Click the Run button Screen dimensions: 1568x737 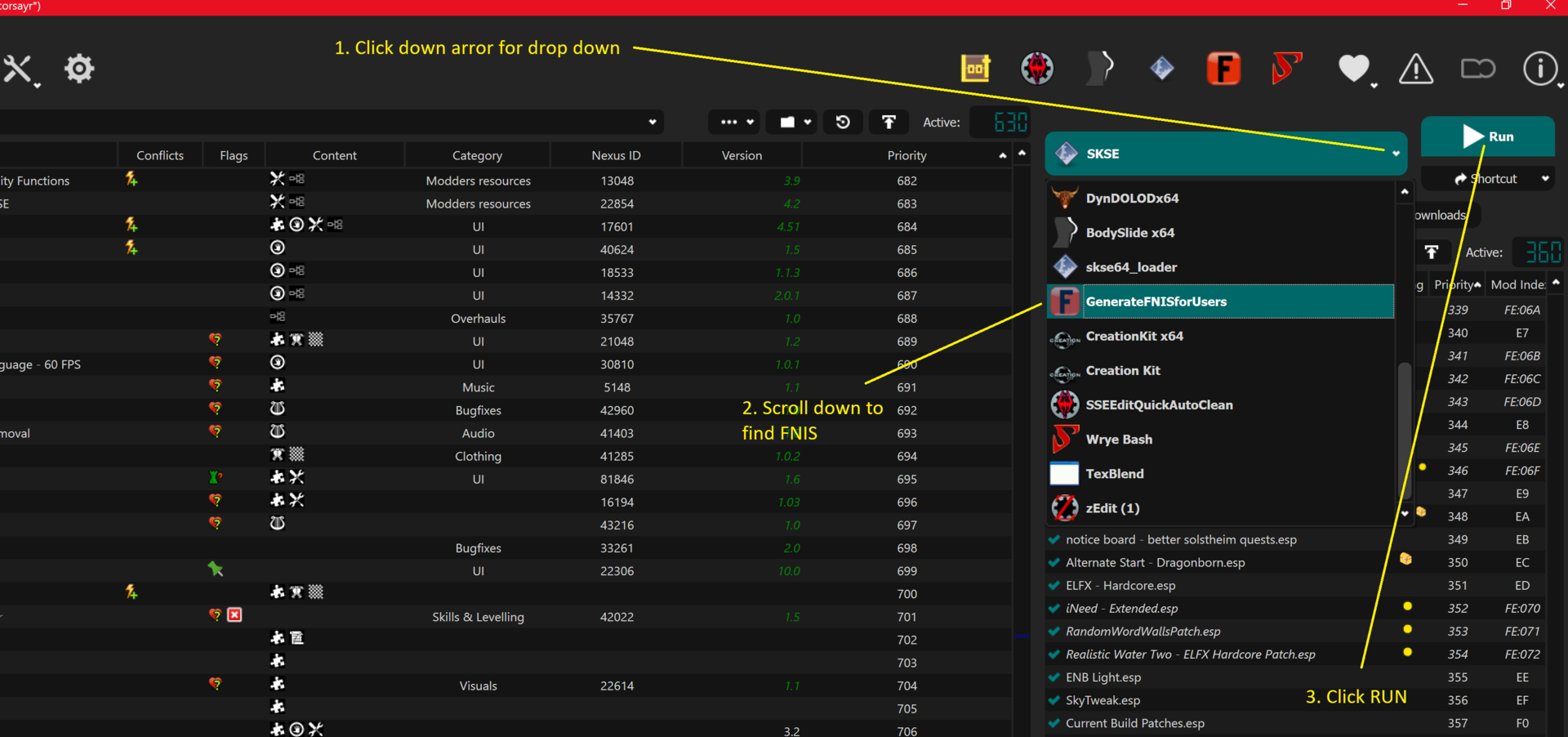[x=1488, y=136]
